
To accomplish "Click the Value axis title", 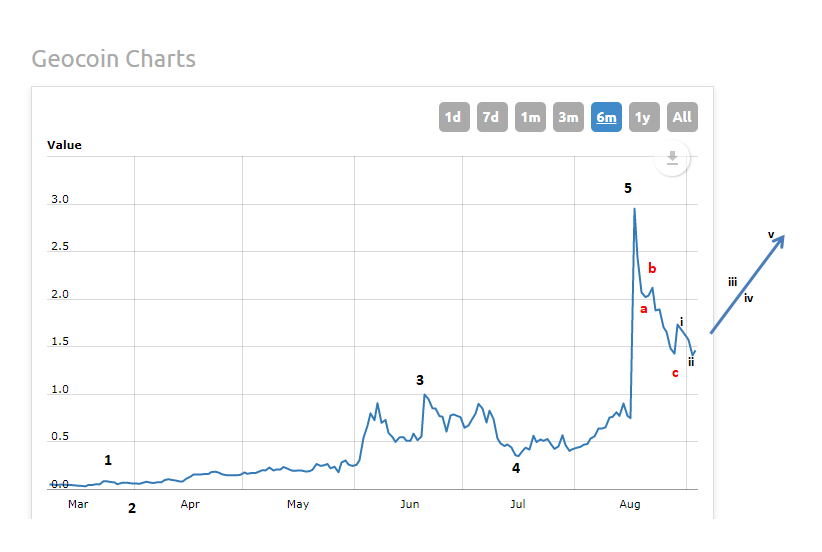I will [64, 145].
